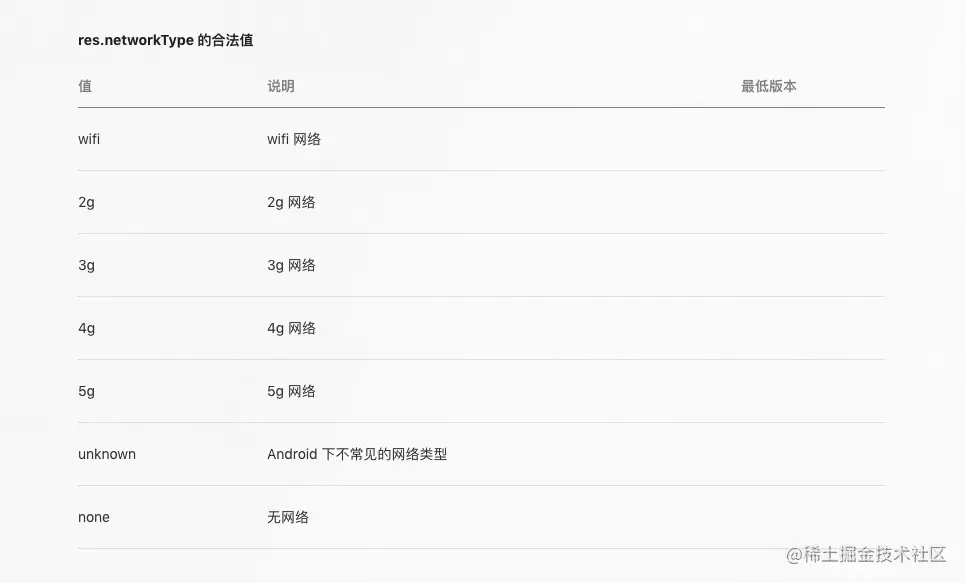Click the none value cell
965x583 pixels.
pyautogui.click(x=94, y=517)
